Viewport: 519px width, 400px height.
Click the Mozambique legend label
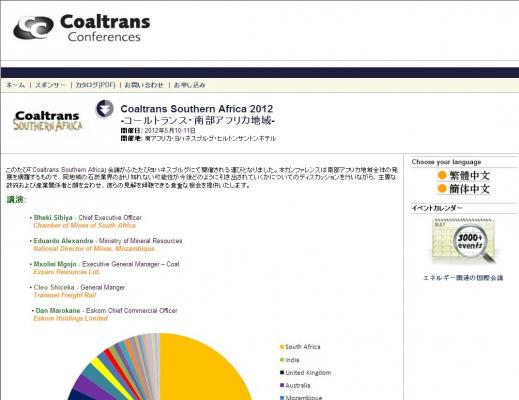[304, 397]
